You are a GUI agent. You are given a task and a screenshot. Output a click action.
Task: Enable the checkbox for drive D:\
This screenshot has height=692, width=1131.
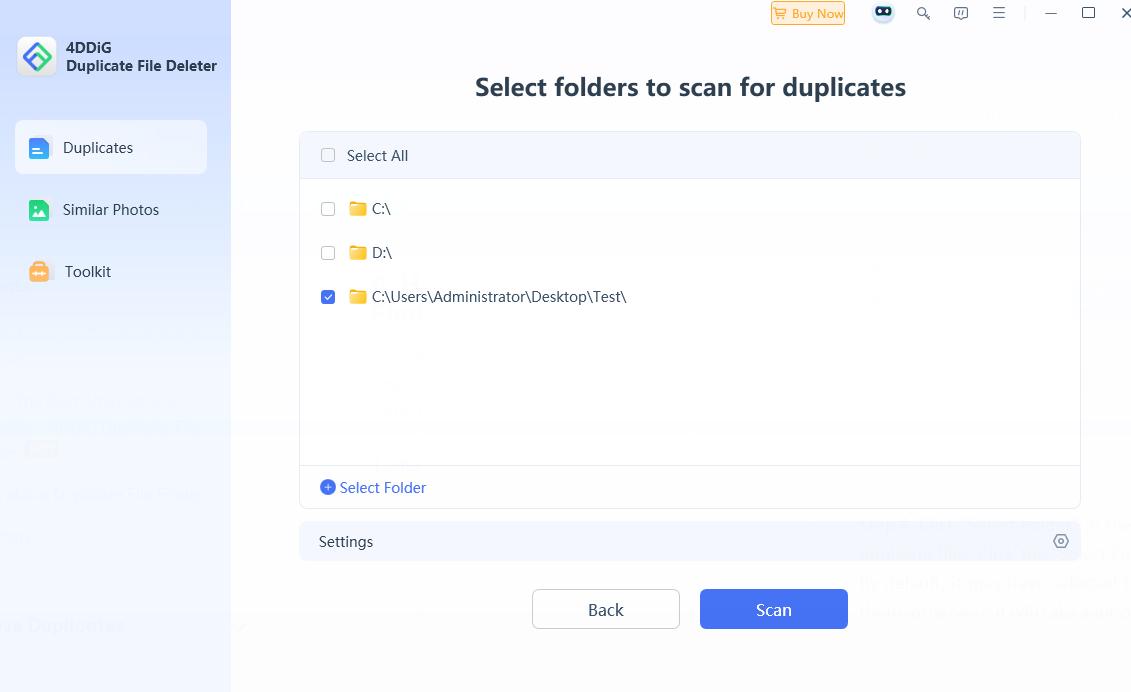pos(328,252)
